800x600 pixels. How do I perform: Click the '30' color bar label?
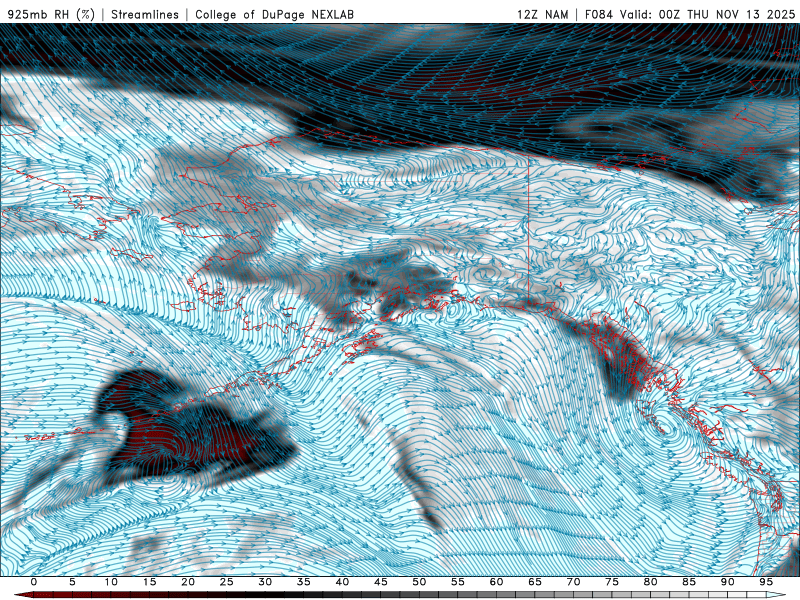tap(265, 582)
